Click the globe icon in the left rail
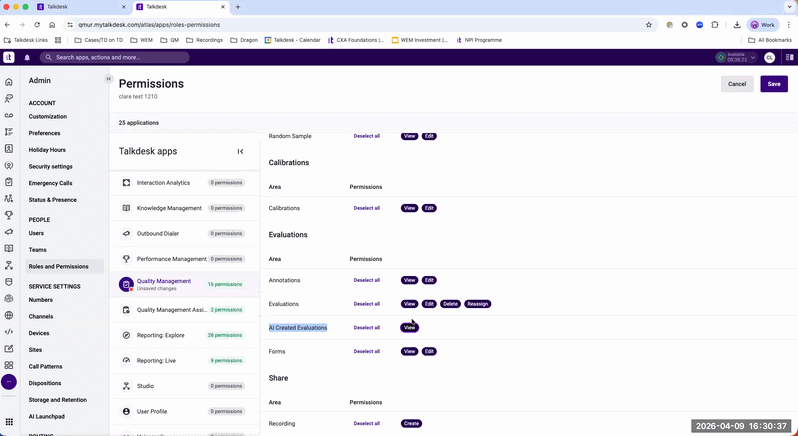The width and height of the screenshot is (798, 436). click(9, 315)
